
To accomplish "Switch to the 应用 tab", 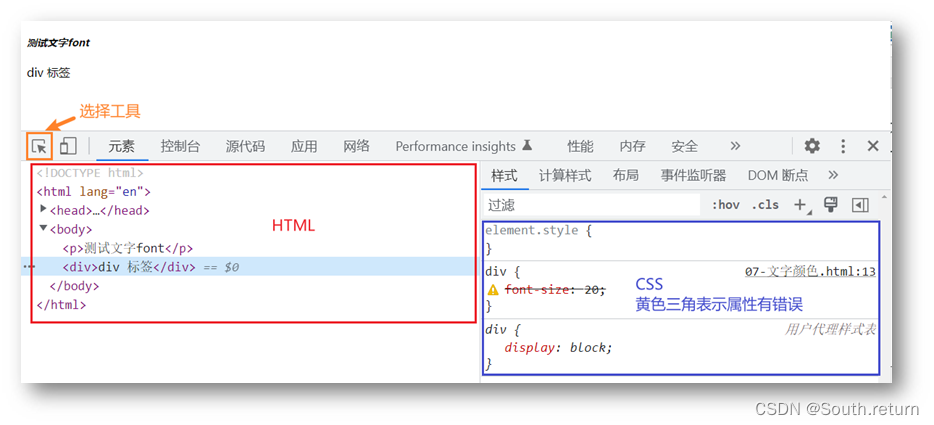I will point(304,147).
